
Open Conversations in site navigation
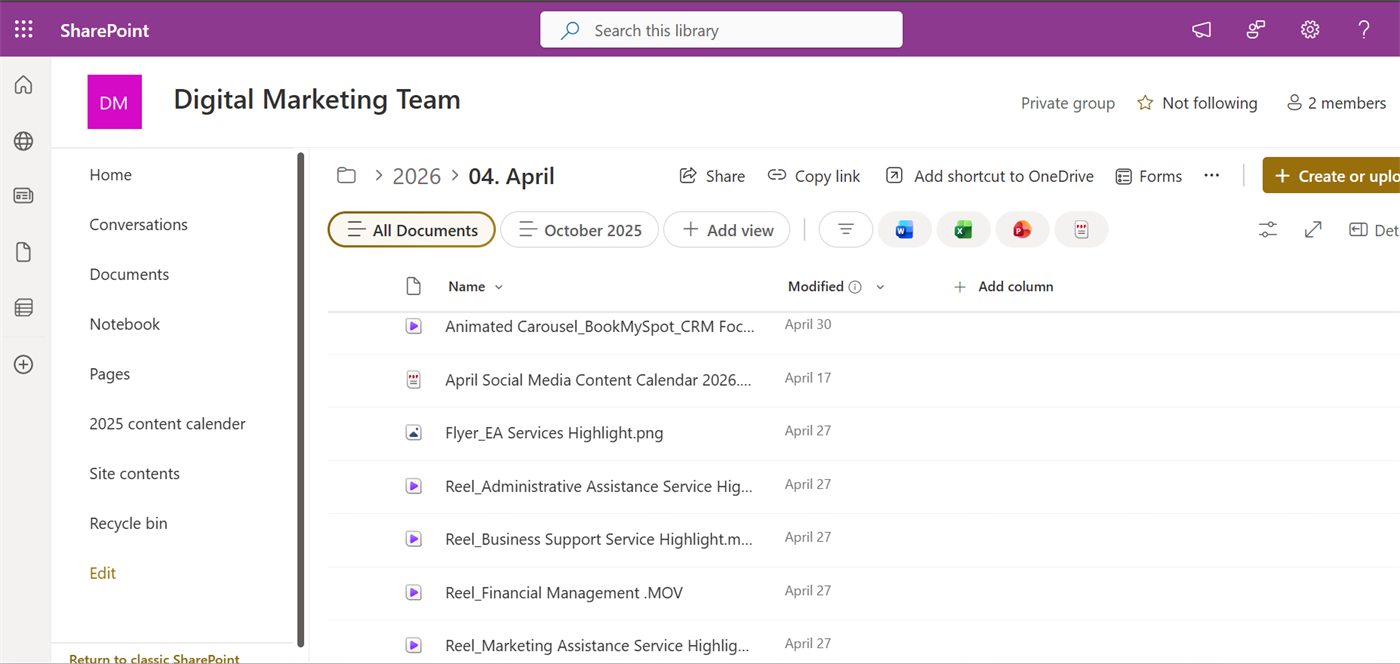tap(138, 225)
